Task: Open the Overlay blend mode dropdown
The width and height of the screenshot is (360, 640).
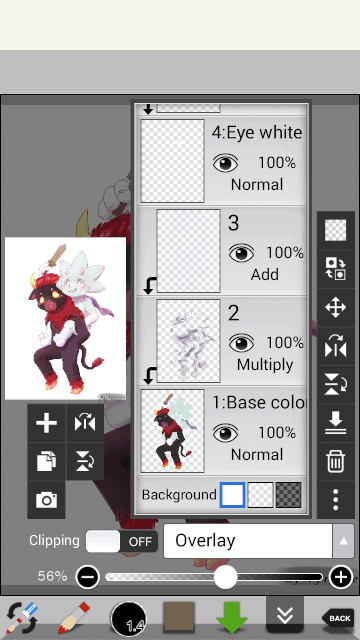Action: pyautogui.click(x=248, y=541)
